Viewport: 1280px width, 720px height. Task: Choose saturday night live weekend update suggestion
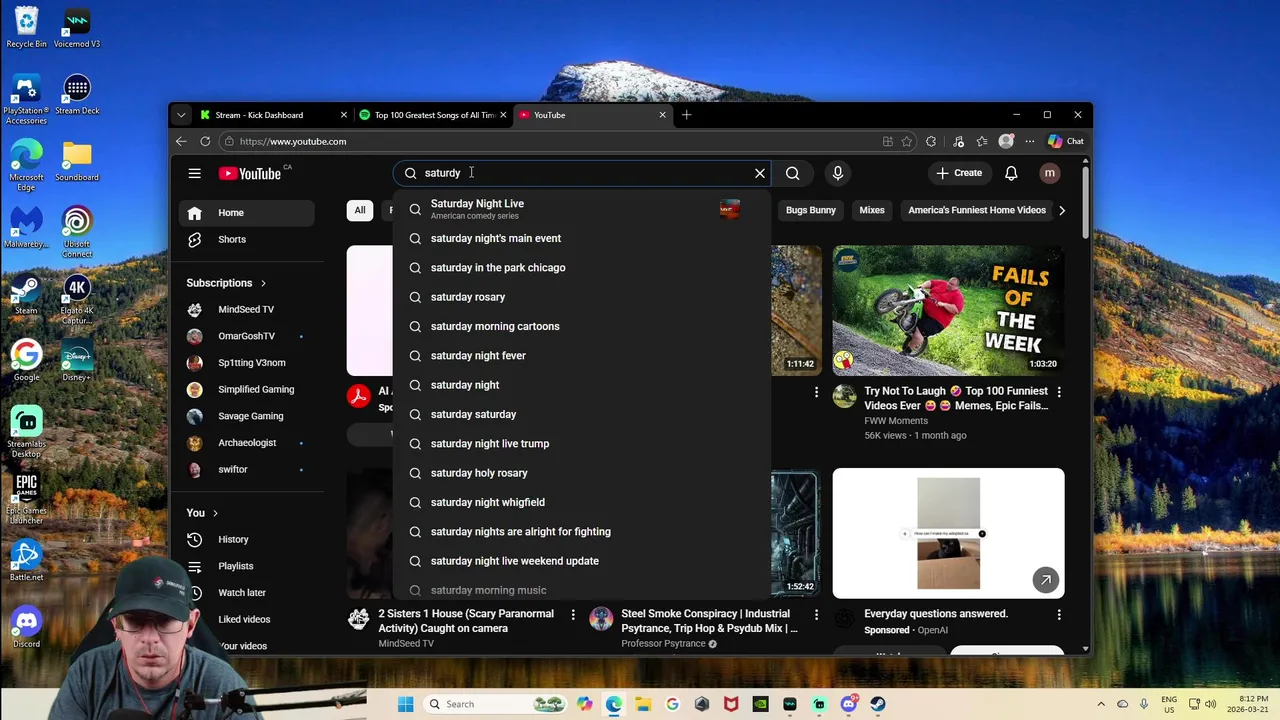click(582, 561)
